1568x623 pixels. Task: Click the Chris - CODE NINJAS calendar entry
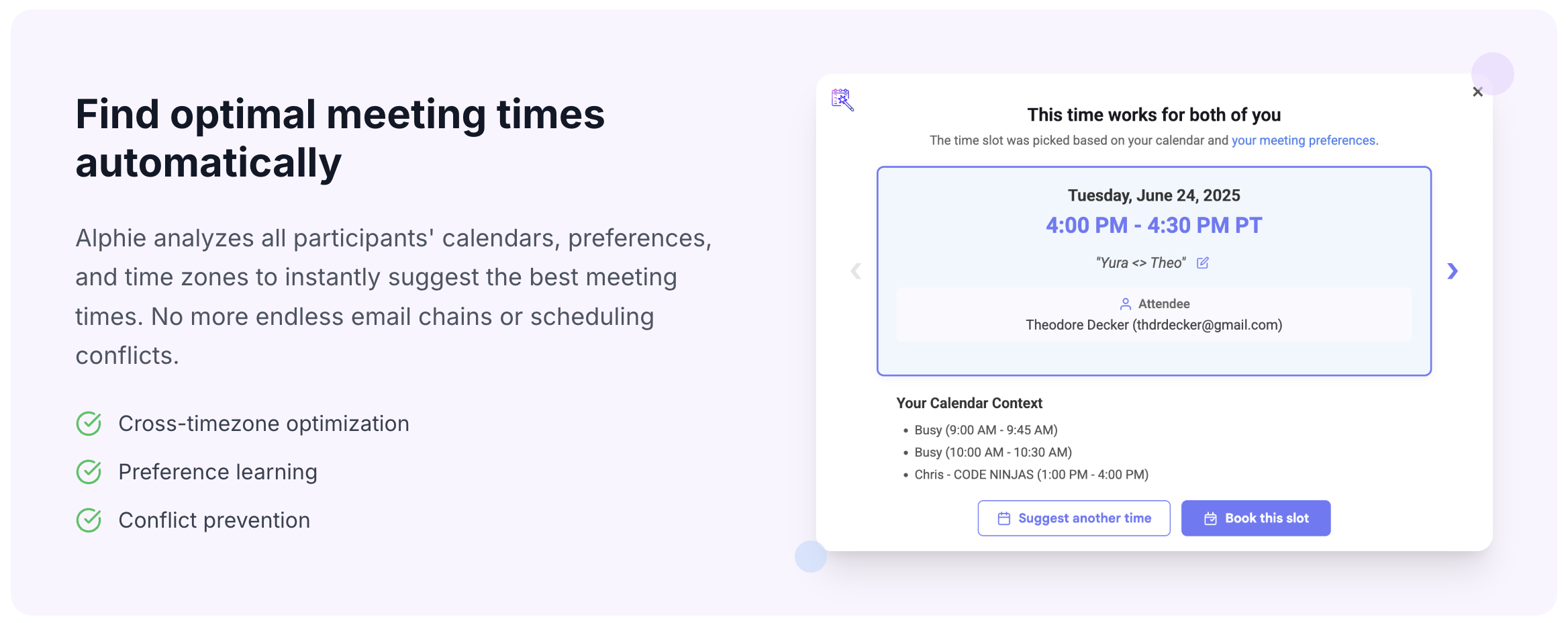1031,475
